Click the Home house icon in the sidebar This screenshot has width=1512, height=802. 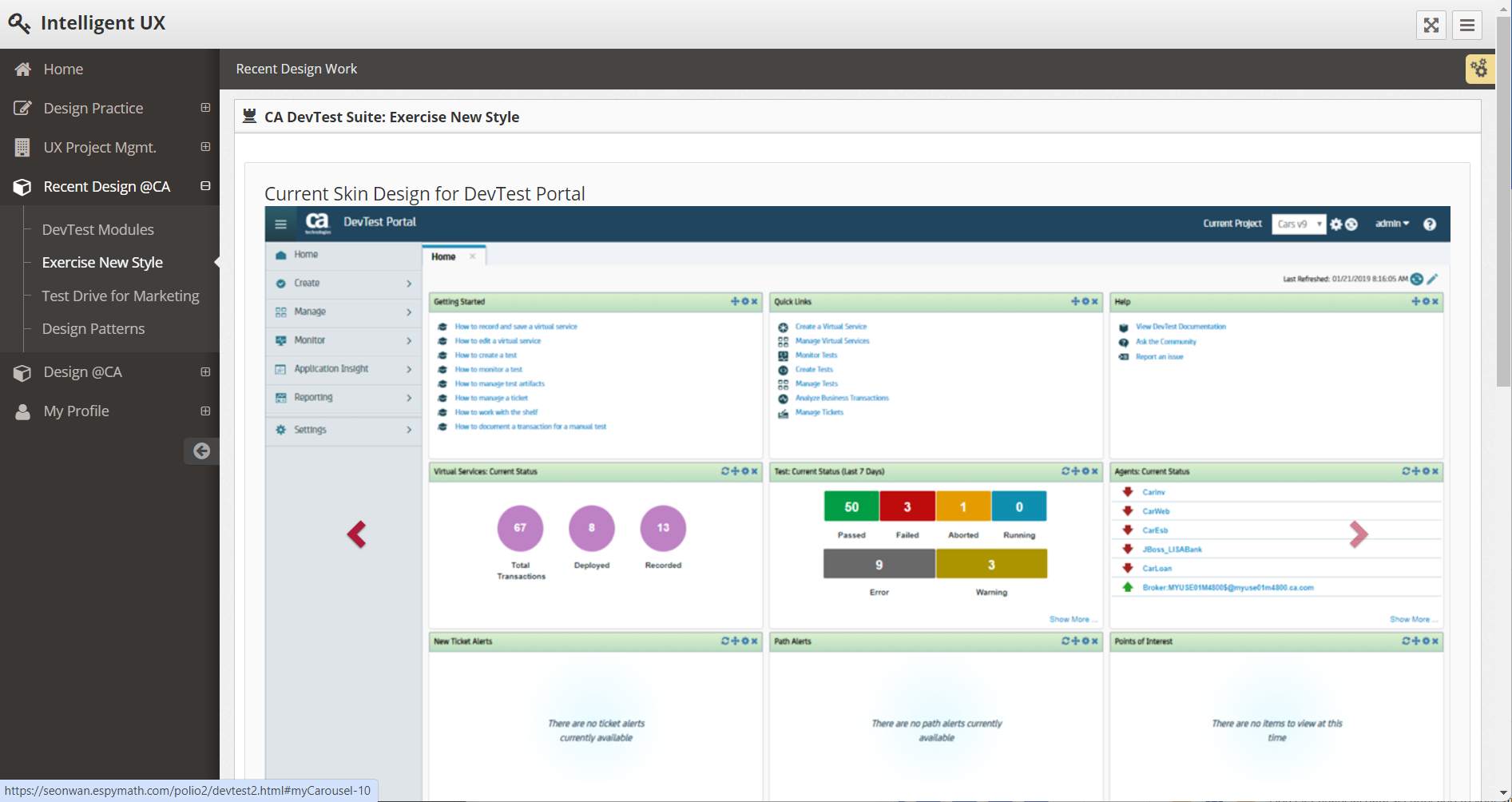point(23,69)
